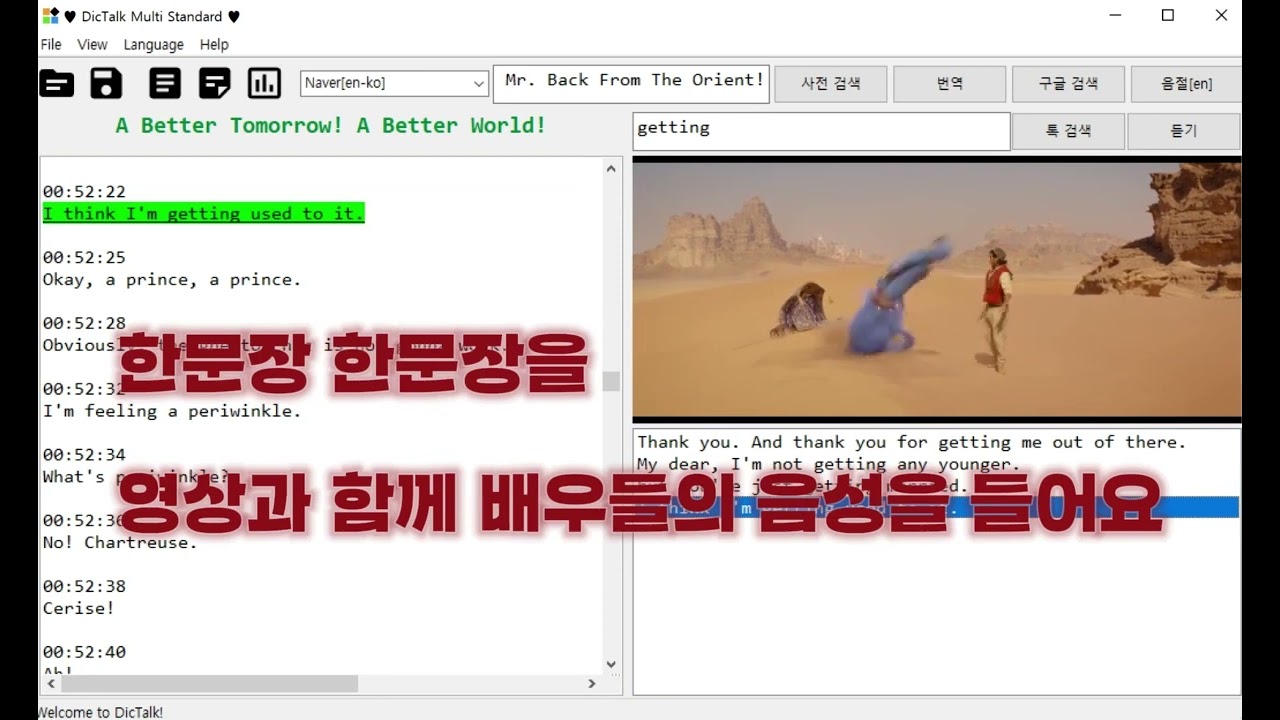Click the 사전 검색 button

click(831, 84)
